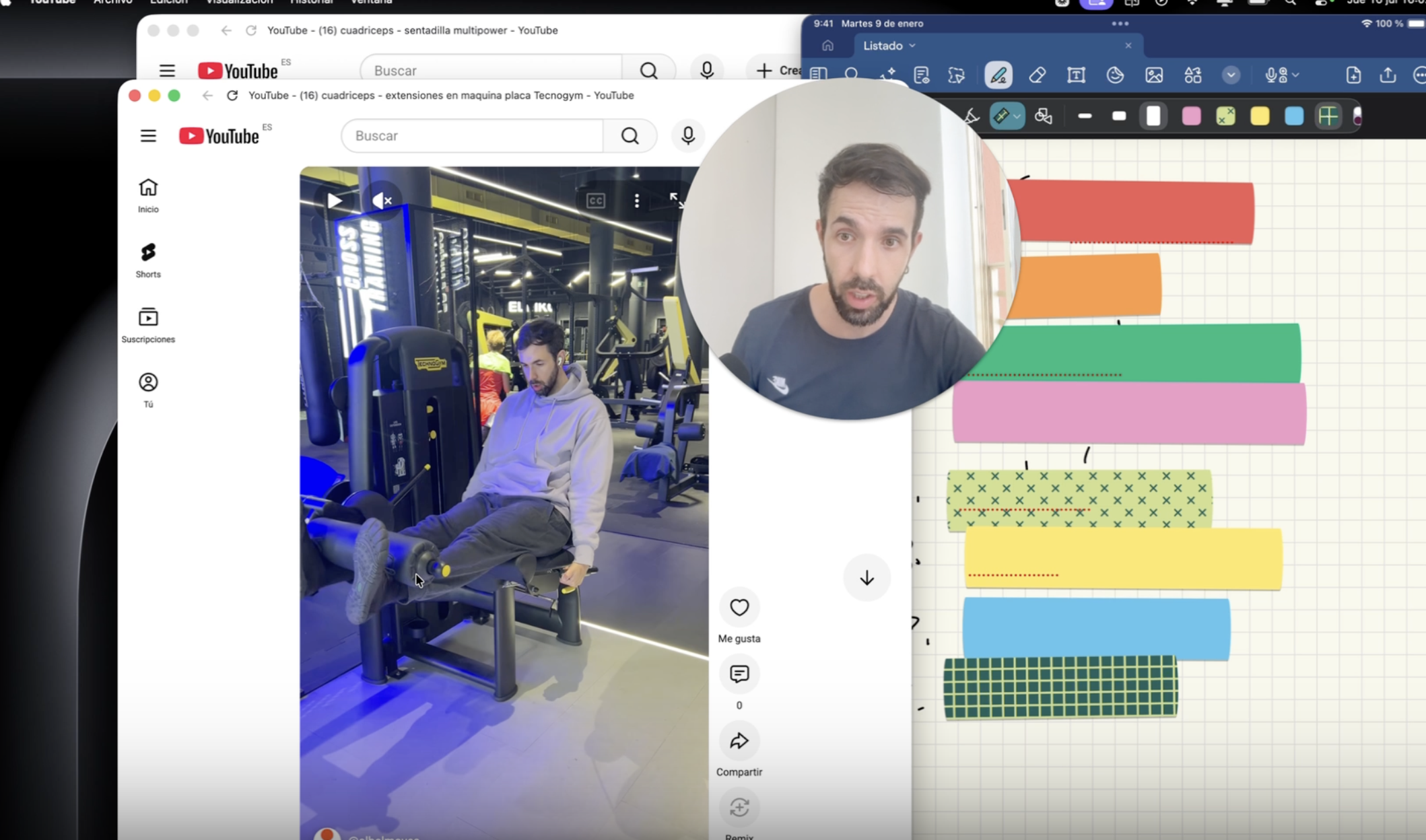Click the date text Martes 9 de enero
Screen dimensions: 1426x840
882,24
